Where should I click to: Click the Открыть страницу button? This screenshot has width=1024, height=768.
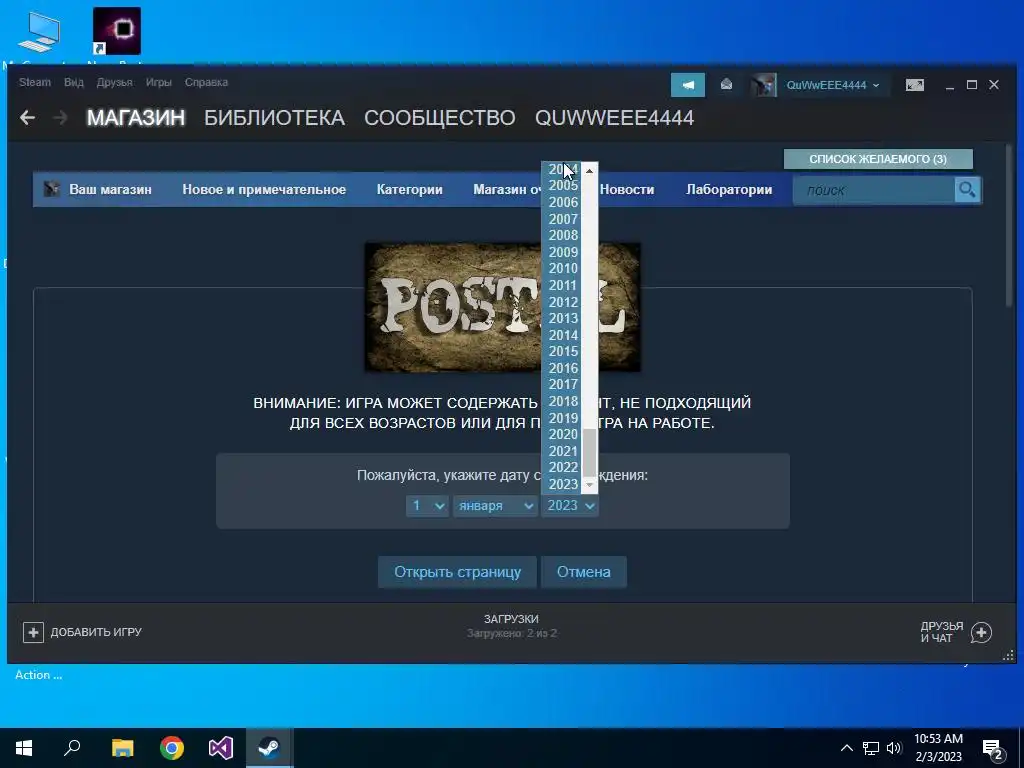457,572
